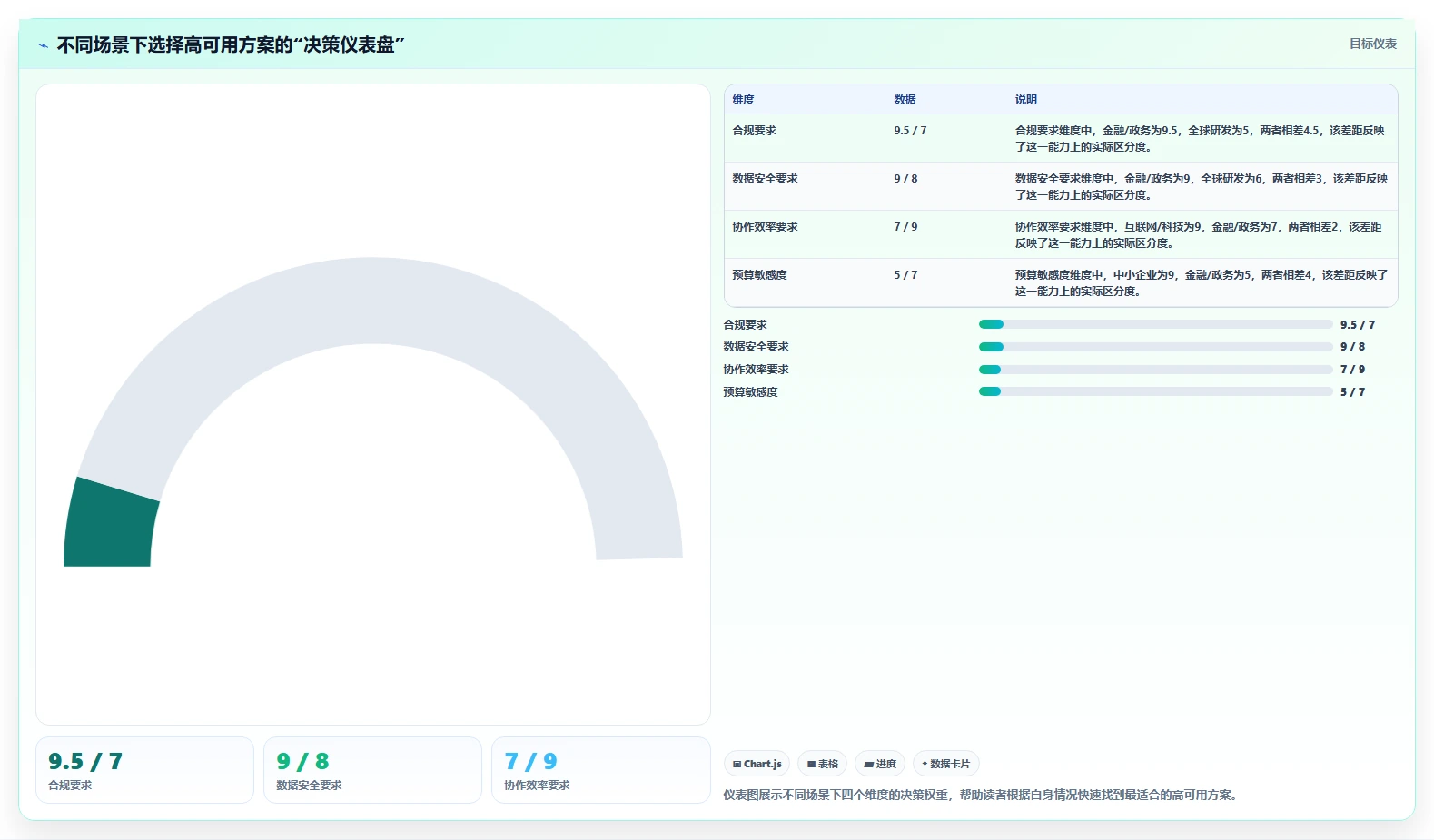Click the grey gauge arc track
This screenshot has height=840, width=1434.
coord(372,301)
